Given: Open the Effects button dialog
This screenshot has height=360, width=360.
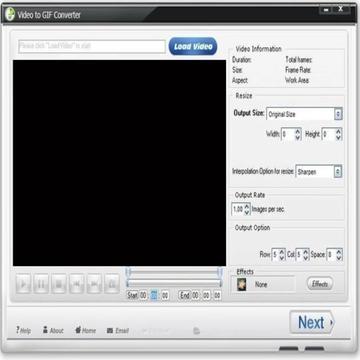Looking at the screenshot, I should click(320, 284).
